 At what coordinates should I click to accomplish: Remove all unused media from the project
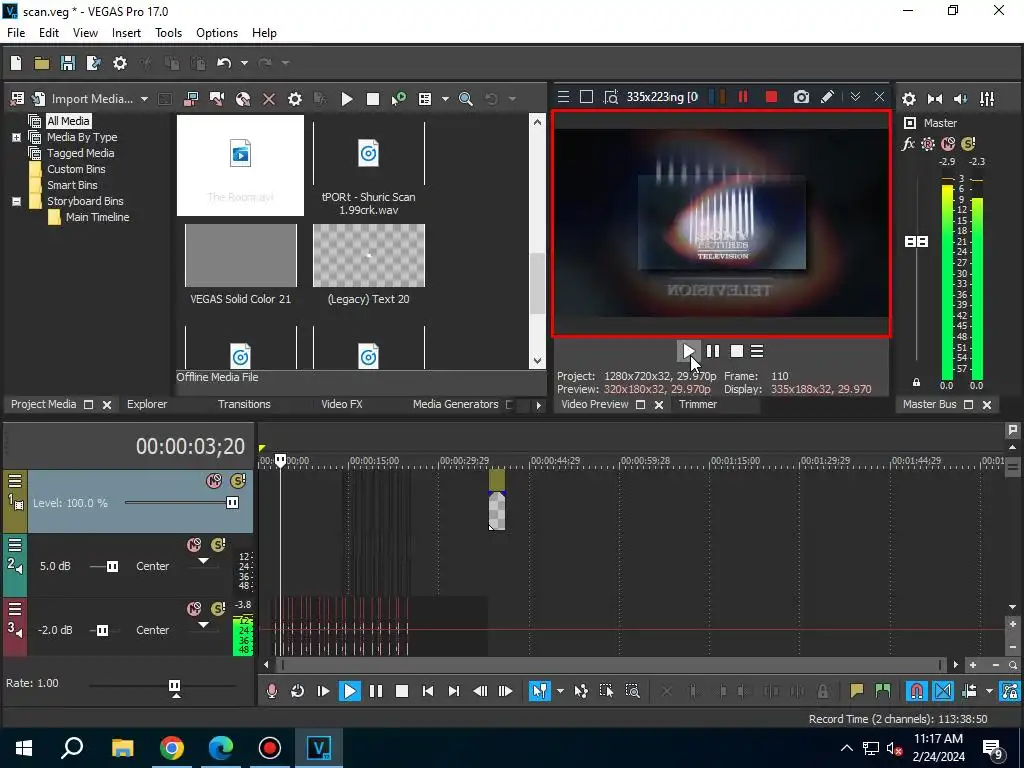[x=18, y=99]
